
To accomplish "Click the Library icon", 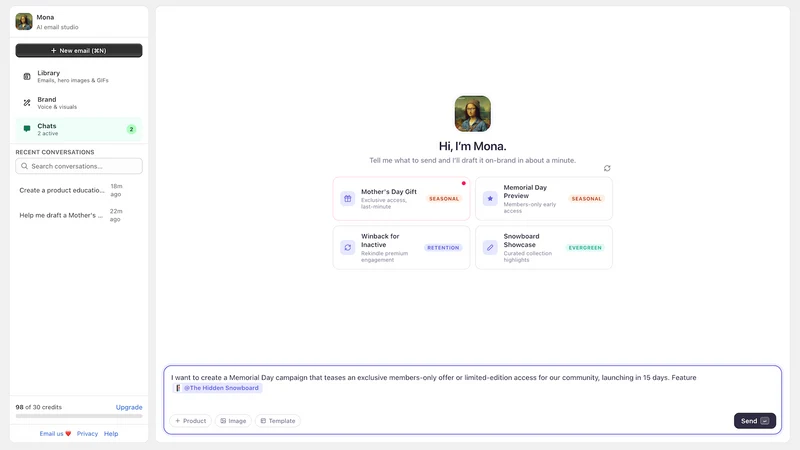I will [x=27, y=77].
